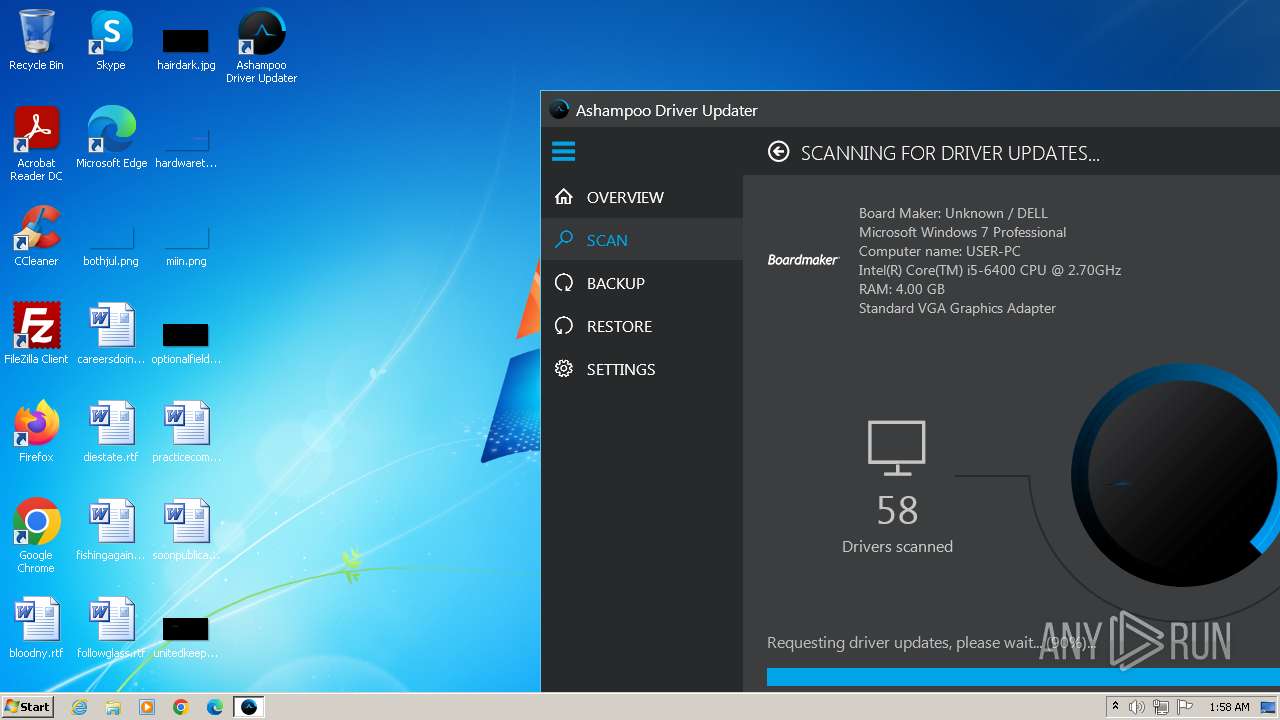Click the Standard VGA Graphics Adapter line
Image resolution: width=1280 pixels, height=720 pixels.
(957, 308)
